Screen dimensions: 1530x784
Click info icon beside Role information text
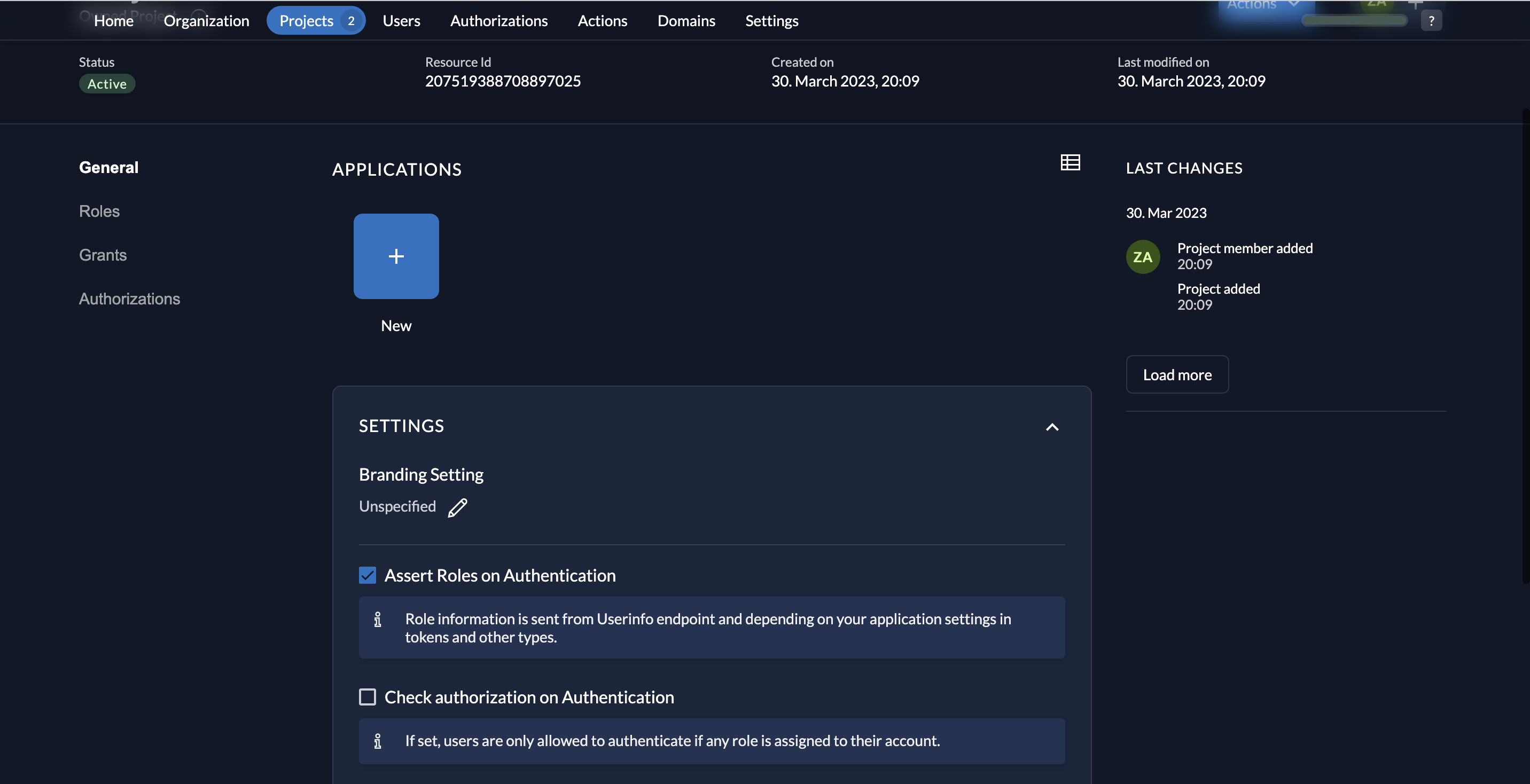(x=378, y=620)
